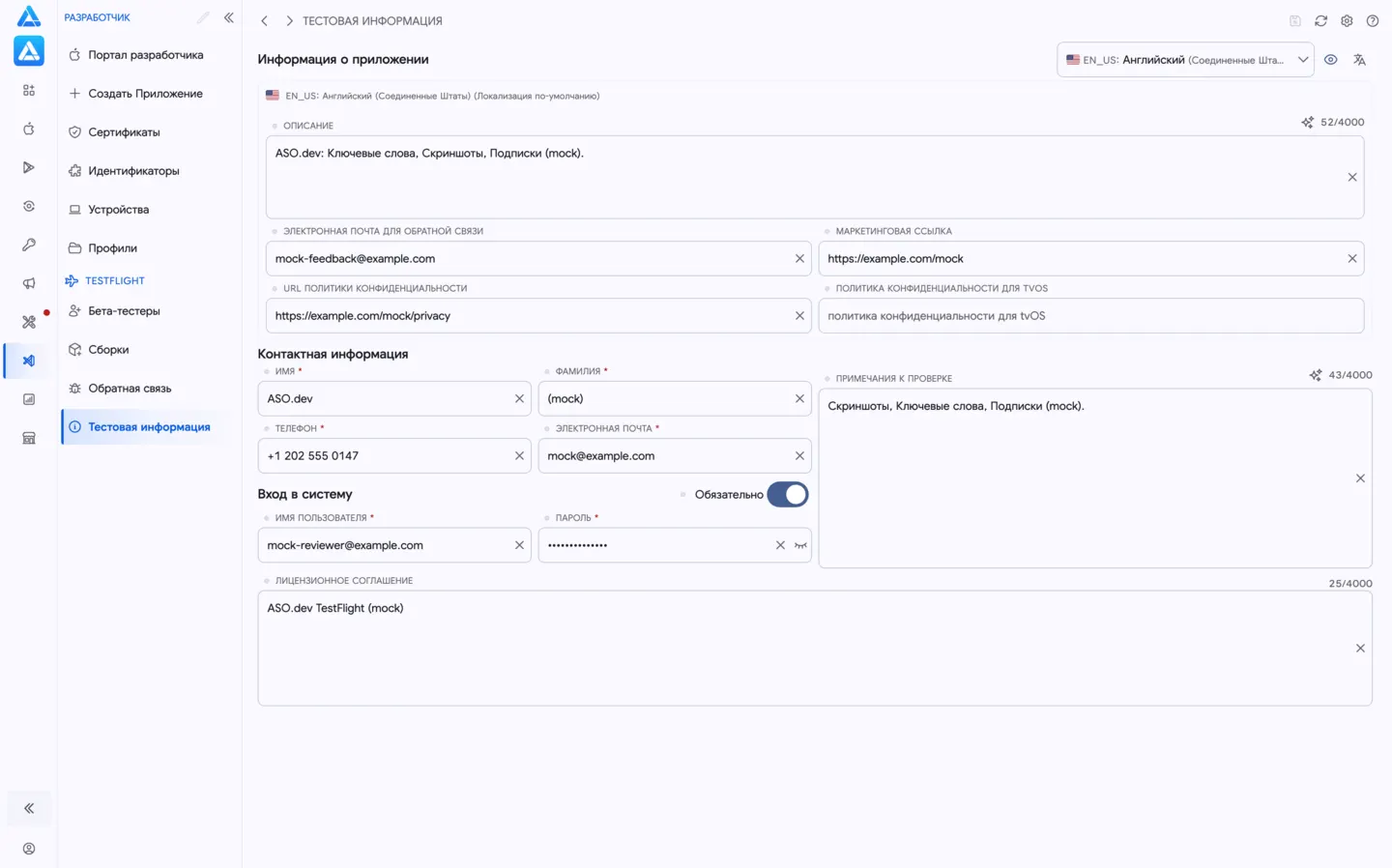
Task: Clear the Маркетинговая ссылка field
Action: pos(1352,259)
